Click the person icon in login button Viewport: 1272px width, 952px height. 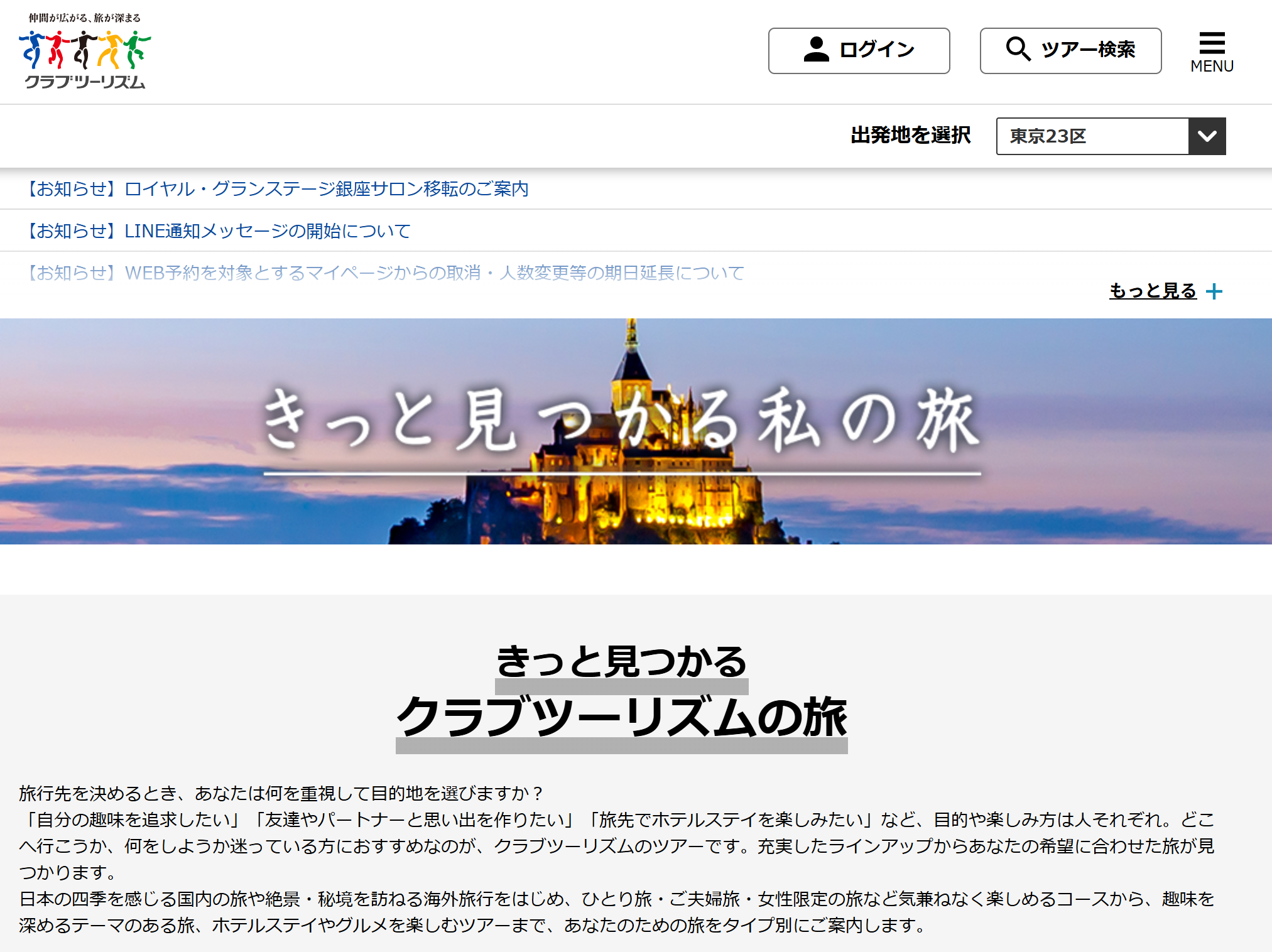click(816, 50)
